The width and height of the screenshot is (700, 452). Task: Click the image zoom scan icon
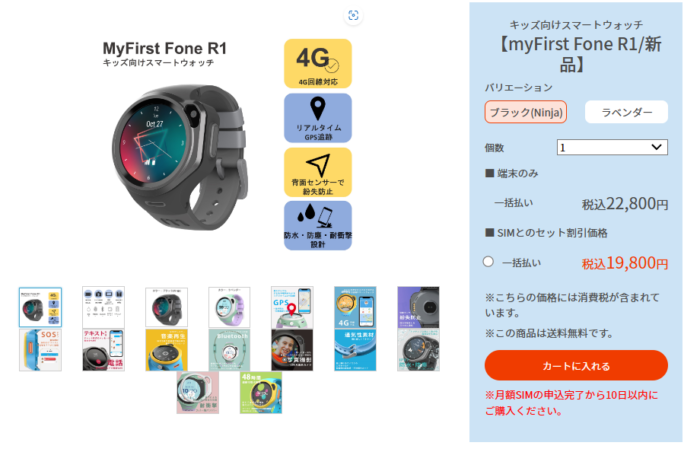click(x=353, y=16)
